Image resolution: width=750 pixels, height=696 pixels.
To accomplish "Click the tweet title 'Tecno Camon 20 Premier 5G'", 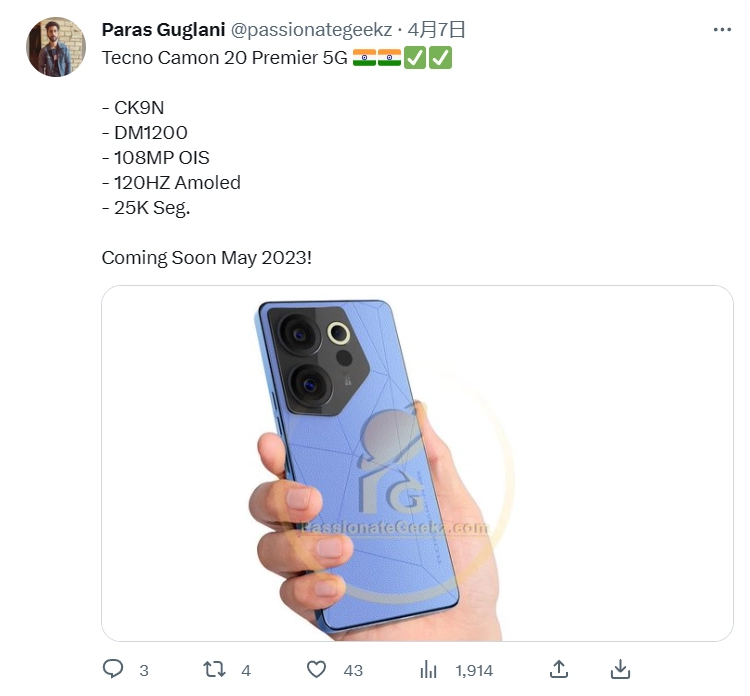I will pyautogui.click(x=225, y=58).
